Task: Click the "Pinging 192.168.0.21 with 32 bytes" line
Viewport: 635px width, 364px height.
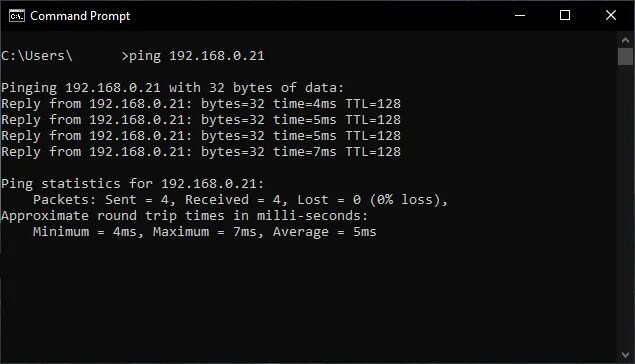Action: pos(173,88)
